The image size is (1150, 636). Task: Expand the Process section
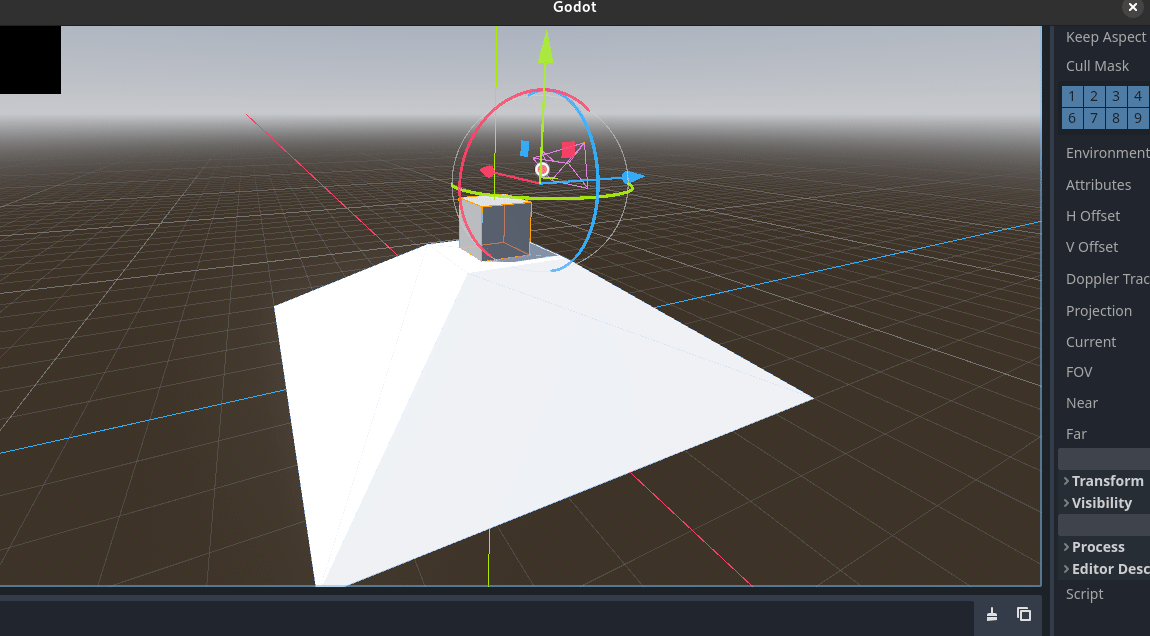point(1097,547)
